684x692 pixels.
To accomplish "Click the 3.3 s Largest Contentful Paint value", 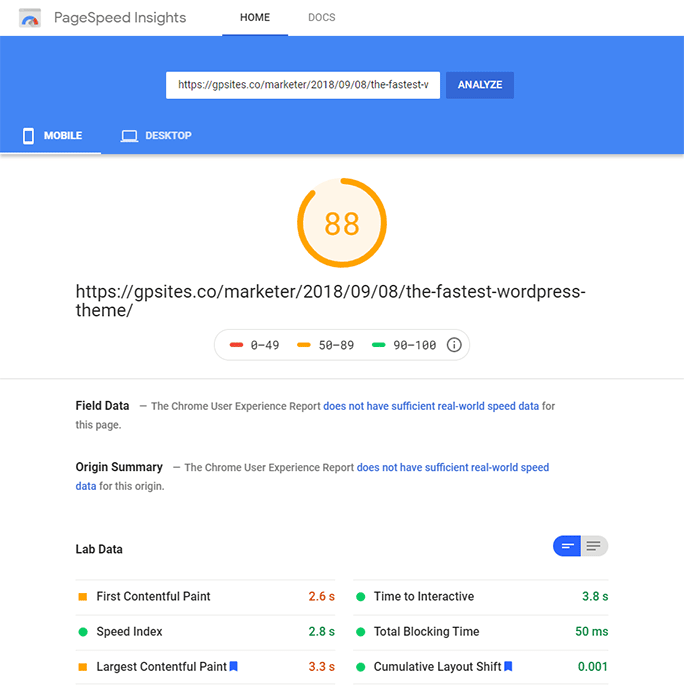I will (321, 667).
